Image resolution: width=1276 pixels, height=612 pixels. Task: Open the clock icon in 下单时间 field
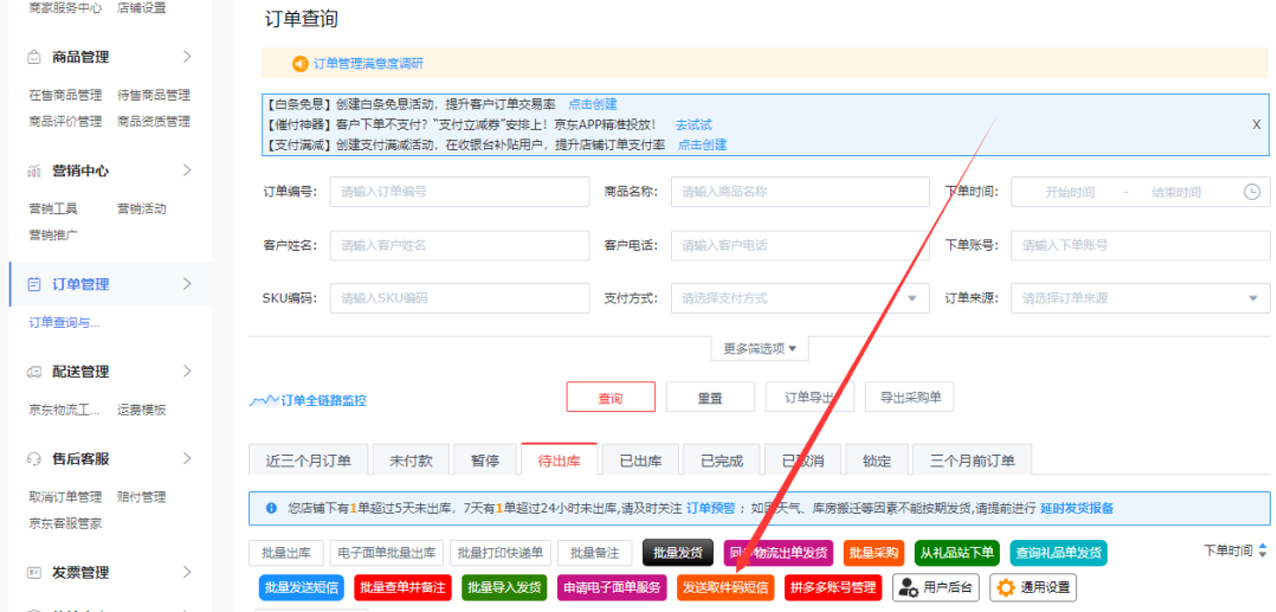(x=1251, y=192)
